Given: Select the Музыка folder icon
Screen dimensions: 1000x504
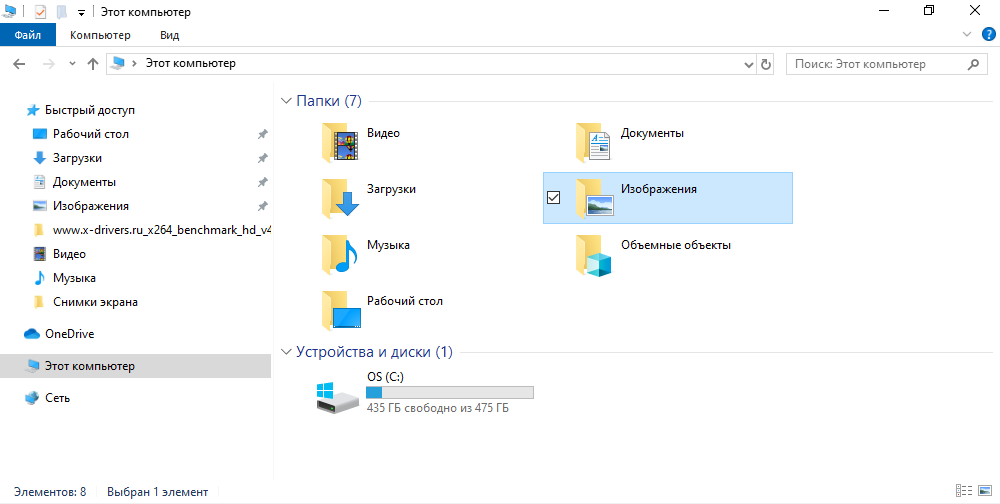Looking at the screenshot, I should click(x=340, y=254).
